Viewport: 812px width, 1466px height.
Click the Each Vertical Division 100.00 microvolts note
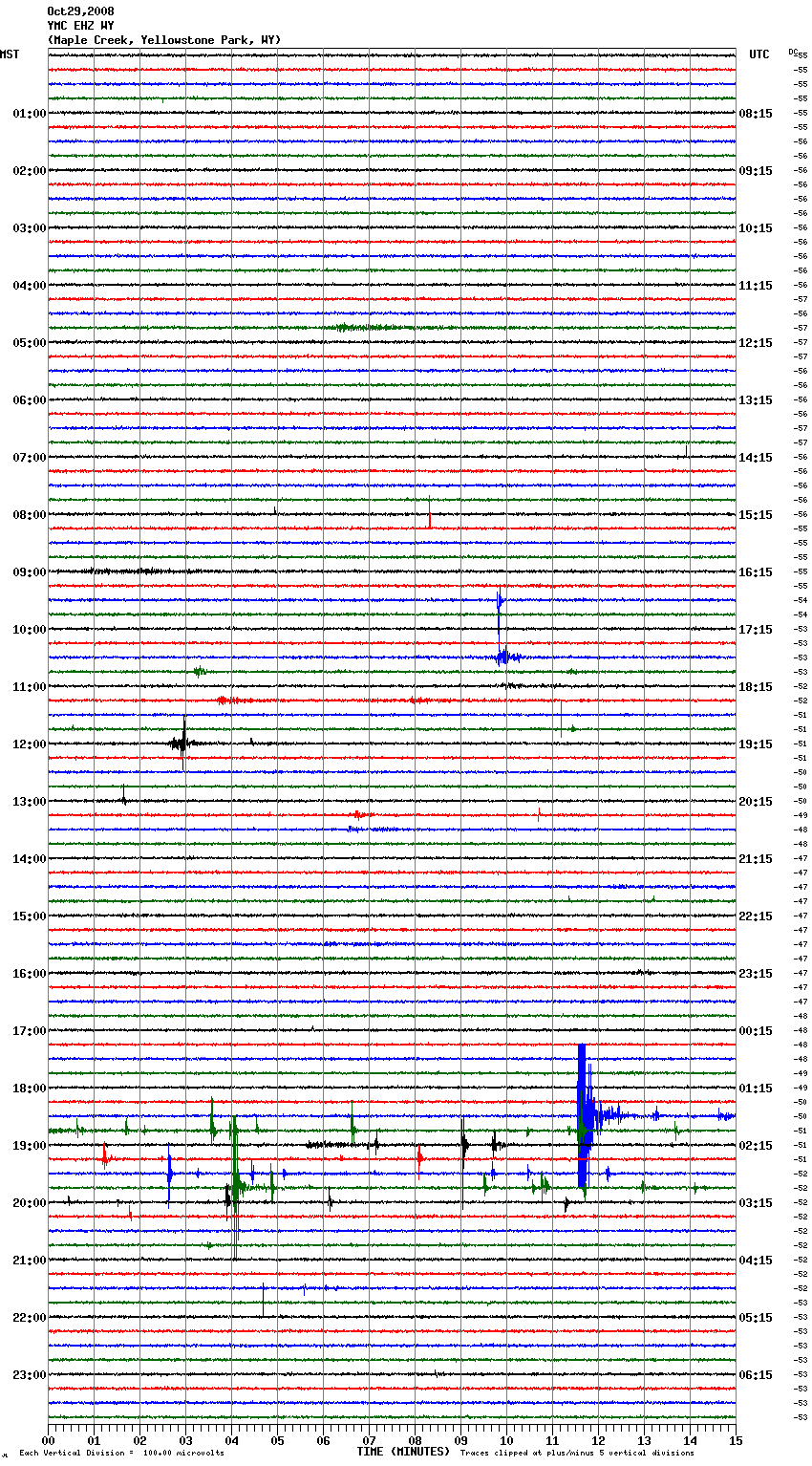click(121, 1453)
